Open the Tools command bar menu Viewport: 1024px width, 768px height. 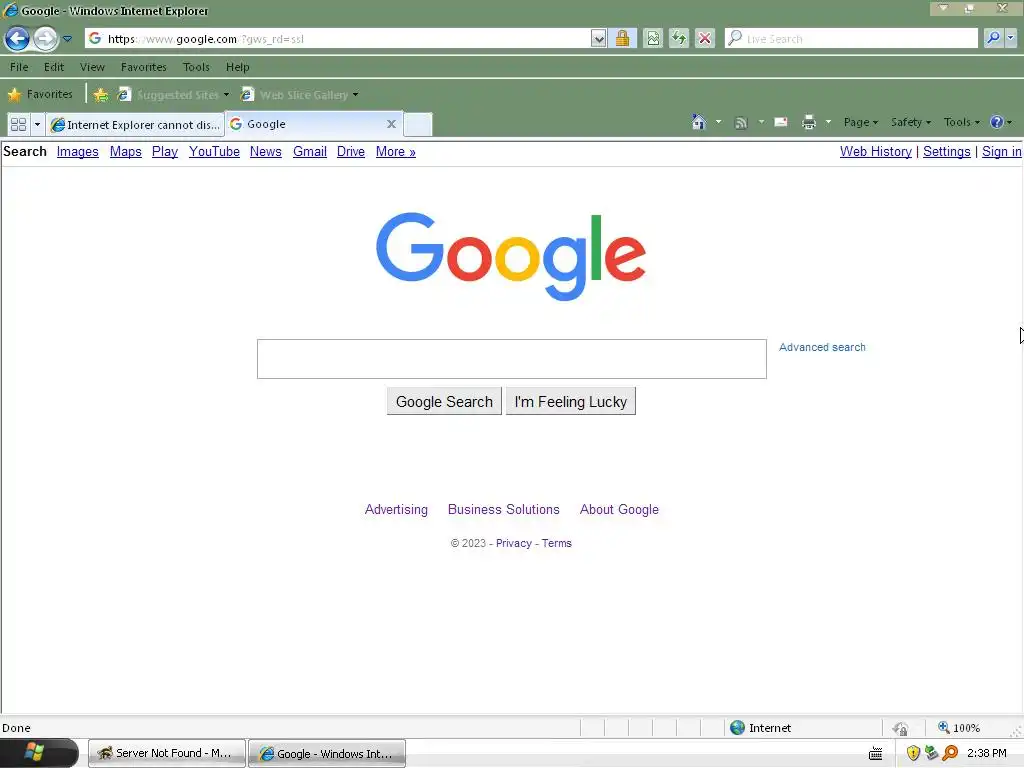click(x=961, y=122)
